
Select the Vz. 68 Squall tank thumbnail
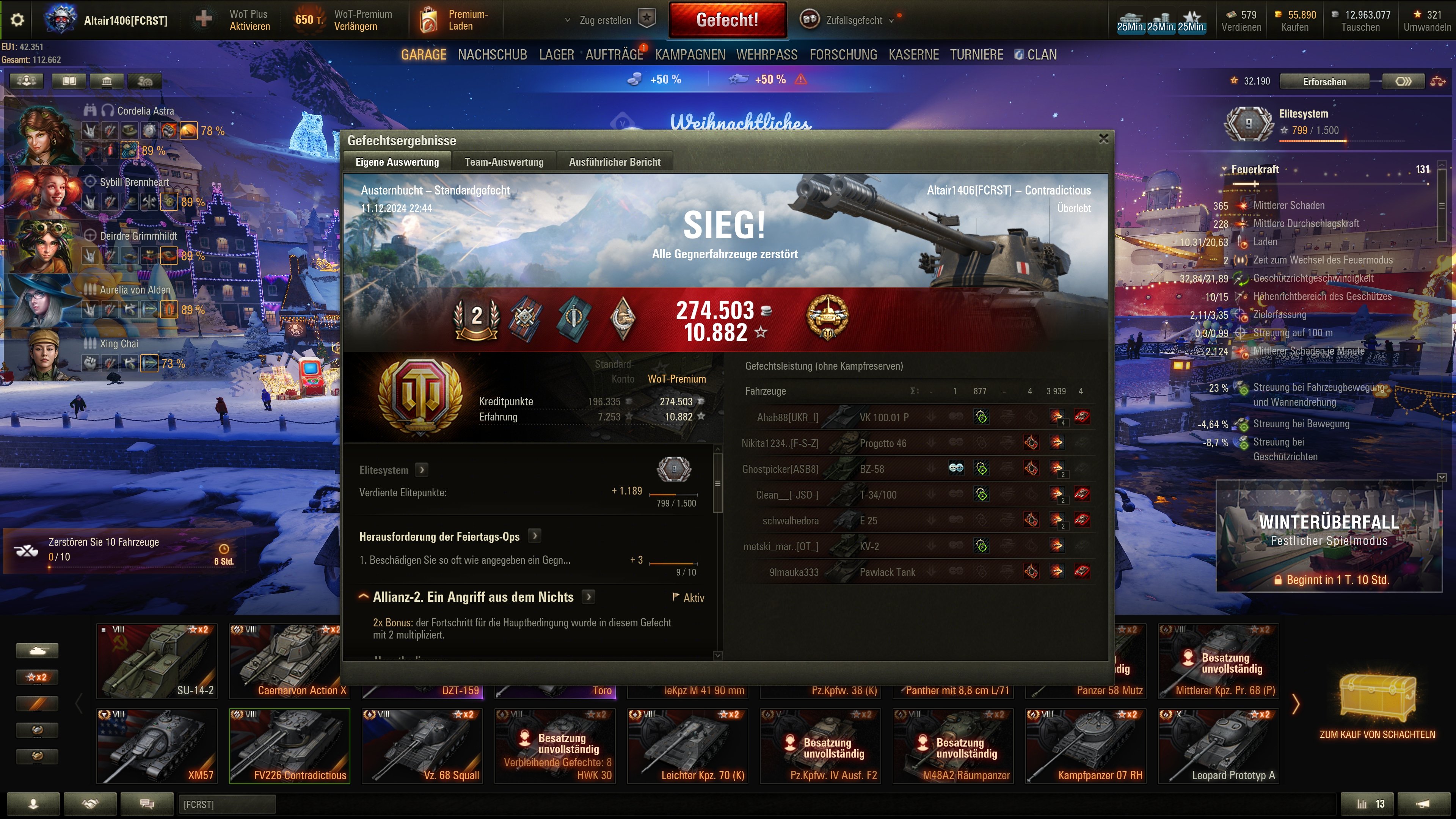[422, 746]
